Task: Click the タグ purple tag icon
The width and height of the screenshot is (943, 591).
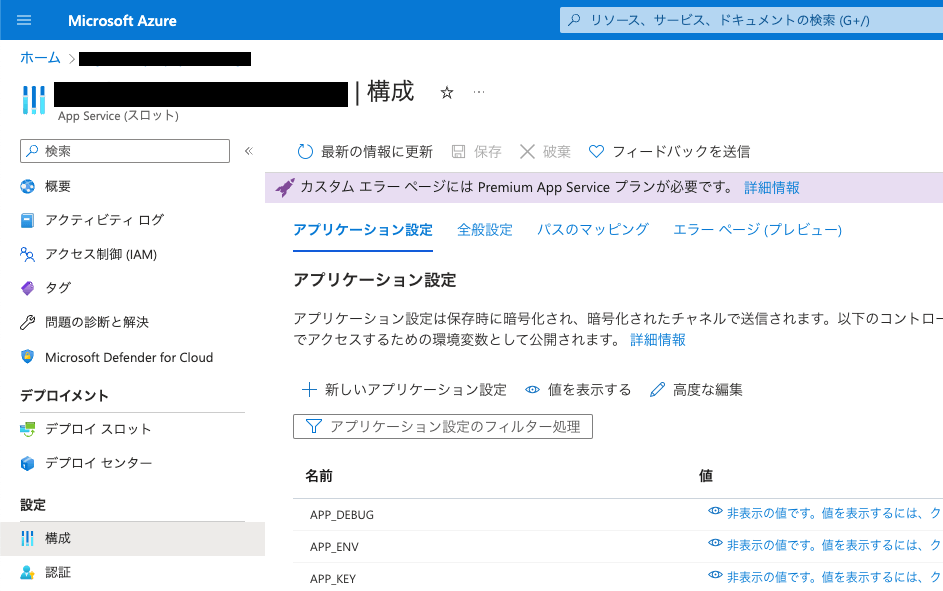Action: click(28, 288)
